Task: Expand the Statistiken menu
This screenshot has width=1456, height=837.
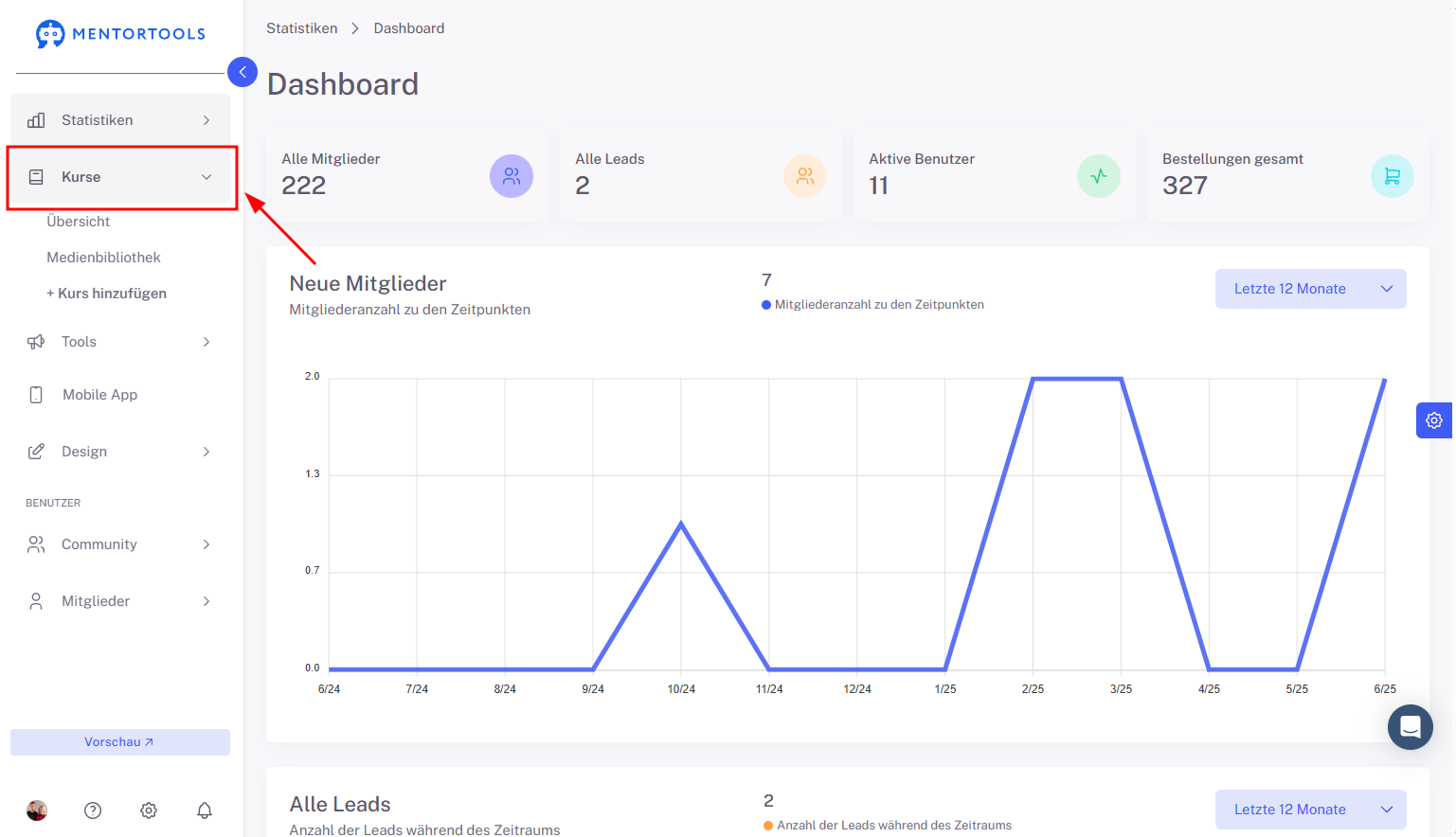Action: coord(120,120)
